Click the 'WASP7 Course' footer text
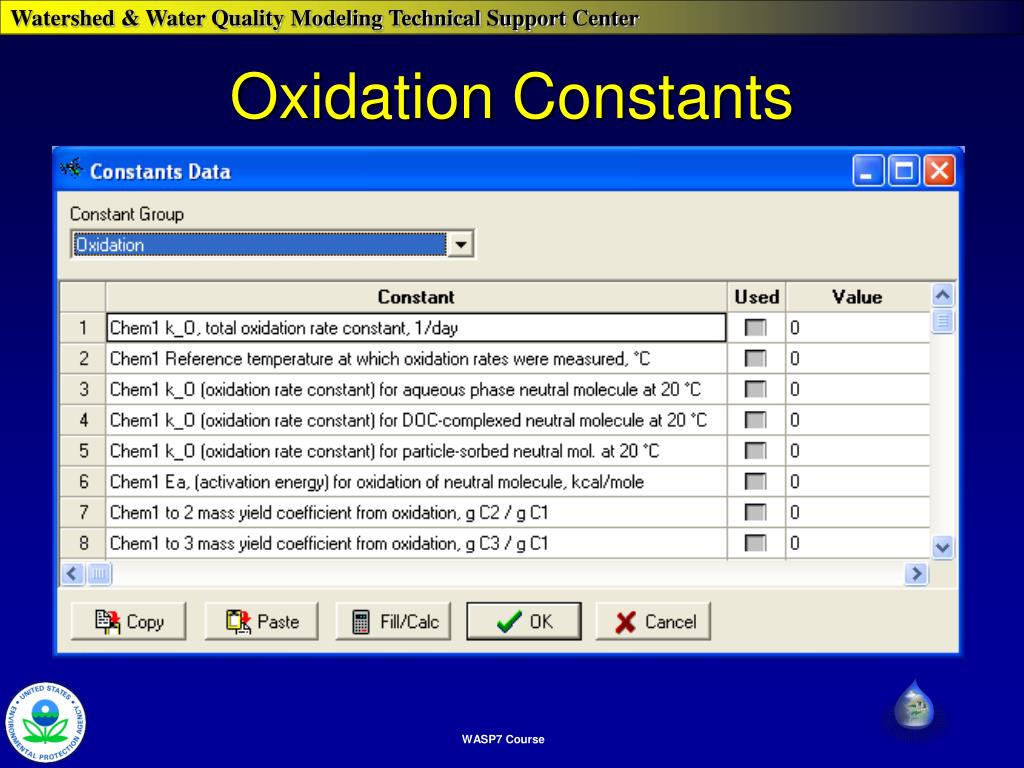This screenshot has width=1024, height=768. pyautogui.click(x=503, y=739)
